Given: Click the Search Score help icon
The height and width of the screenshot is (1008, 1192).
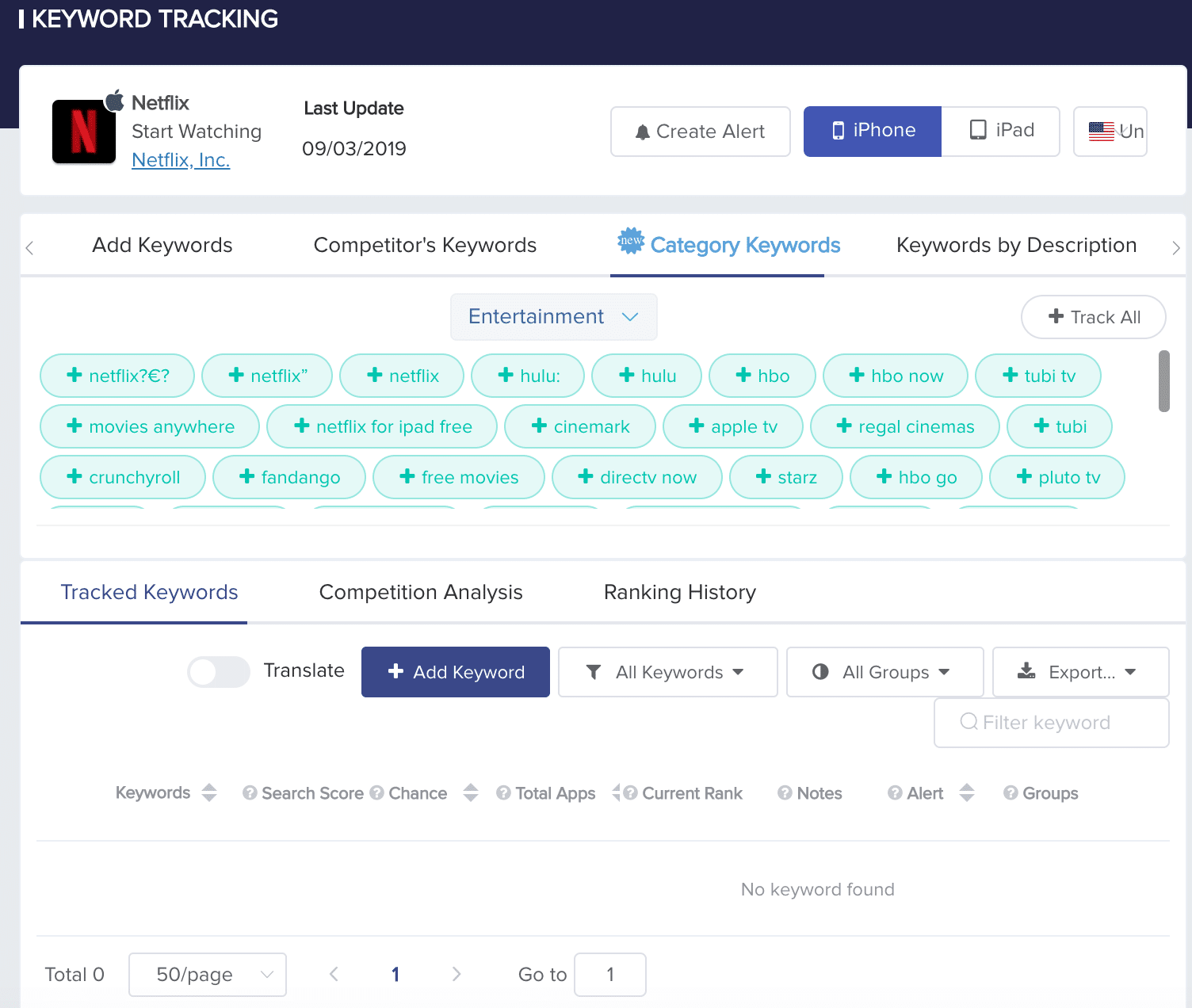Looking at the screenshot, I should [250, 793].
